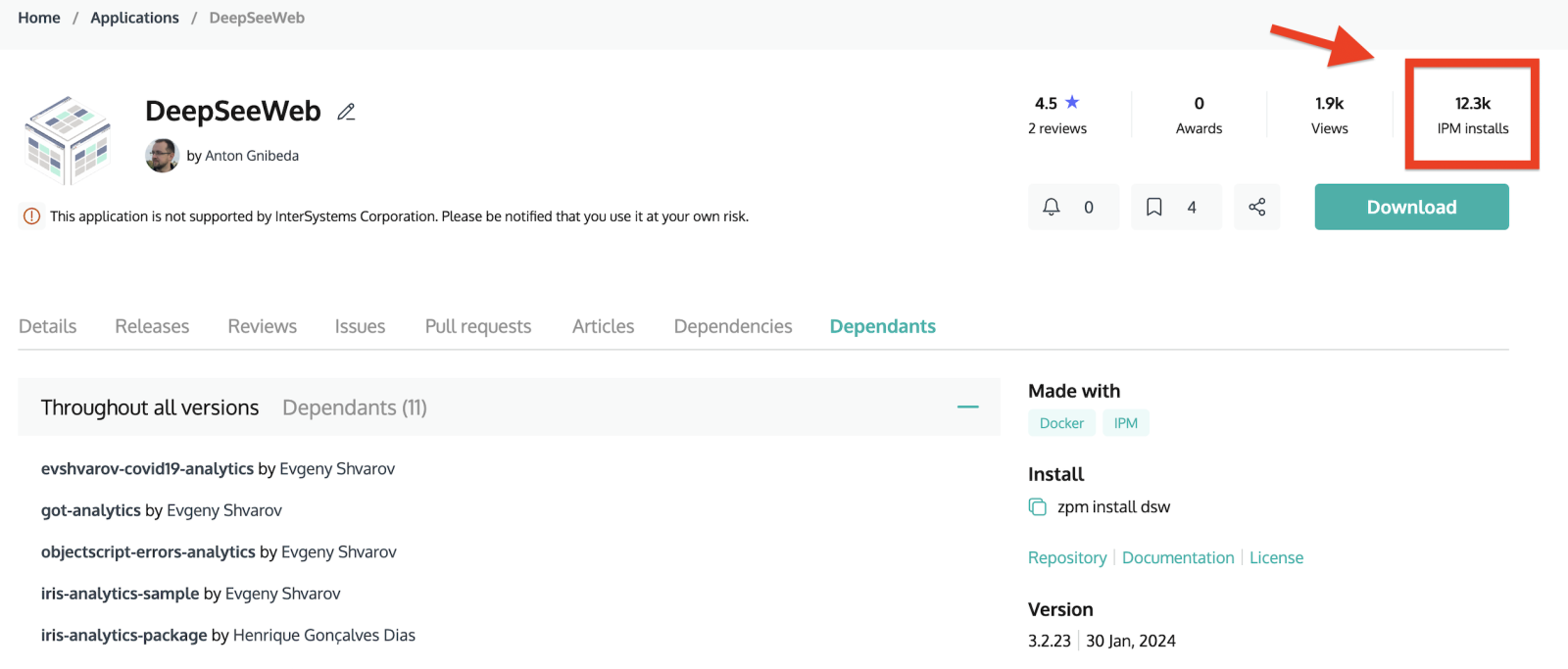Click the 12.3k IPM installs statistic
The image size is (1568, 669).
(1473, 116)
